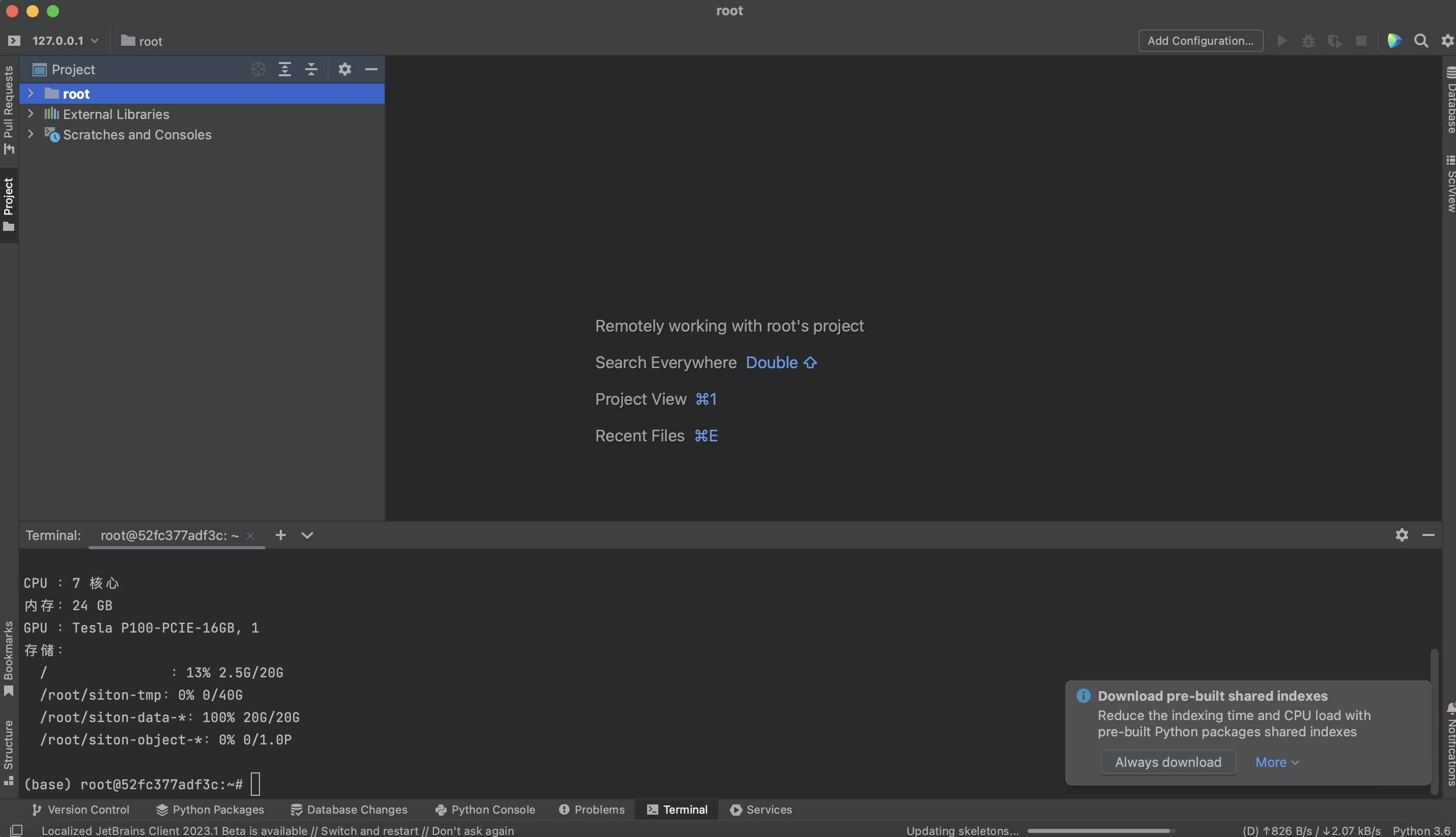Select External Libraries tree item
This screenshot has width=1456, height=837.
click(x=202, y=114)
